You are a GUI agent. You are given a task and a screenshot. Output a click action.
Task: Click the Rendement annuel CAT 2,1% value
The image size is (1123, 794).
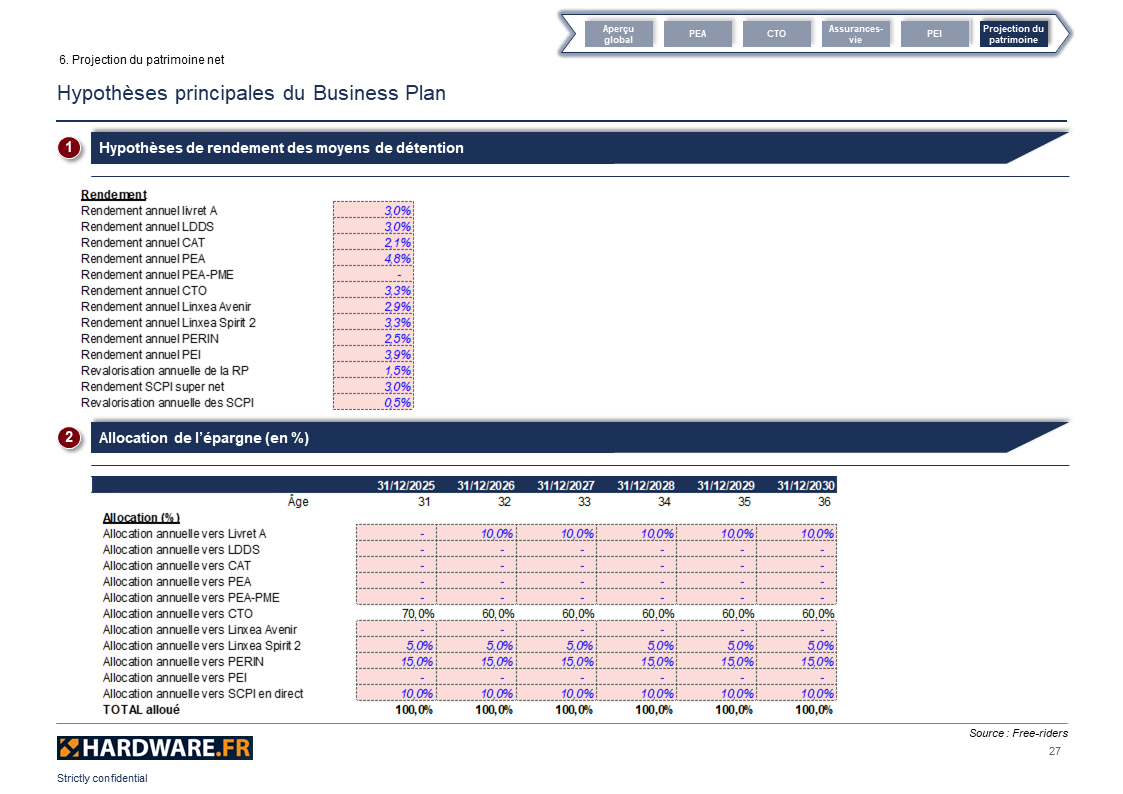coord(373,243)
